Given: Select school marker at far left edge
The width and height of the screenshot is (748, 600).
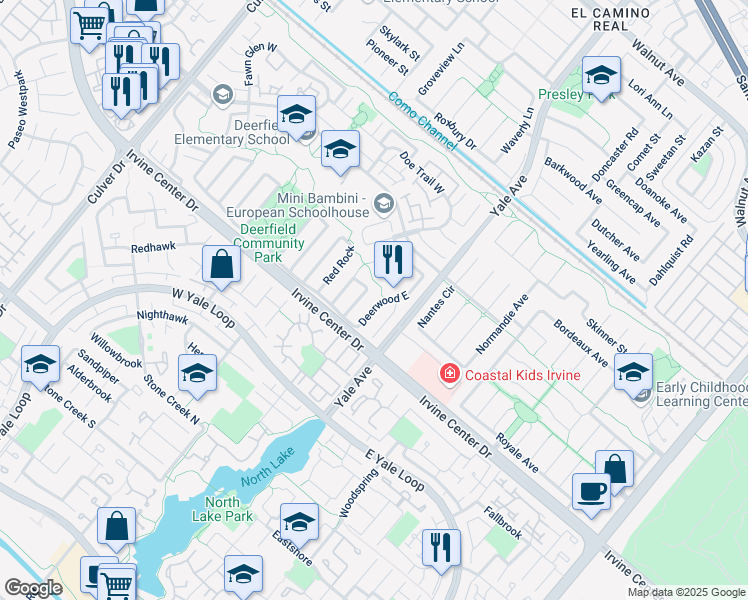Looking at the screenshot, I should (x=41, y=368).
